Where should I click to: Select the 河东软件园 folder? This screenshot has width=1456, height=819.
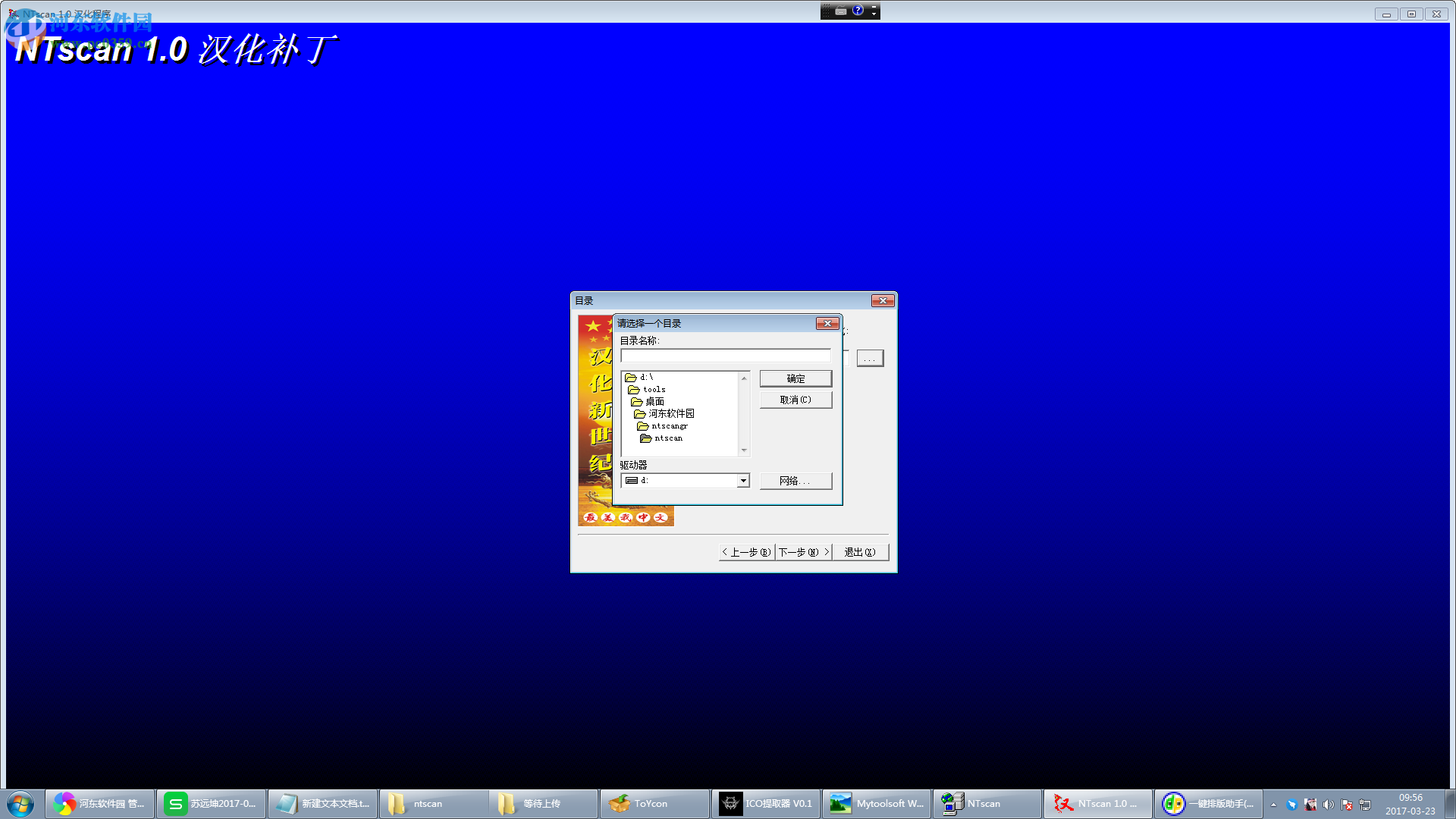tap(670, 413)
